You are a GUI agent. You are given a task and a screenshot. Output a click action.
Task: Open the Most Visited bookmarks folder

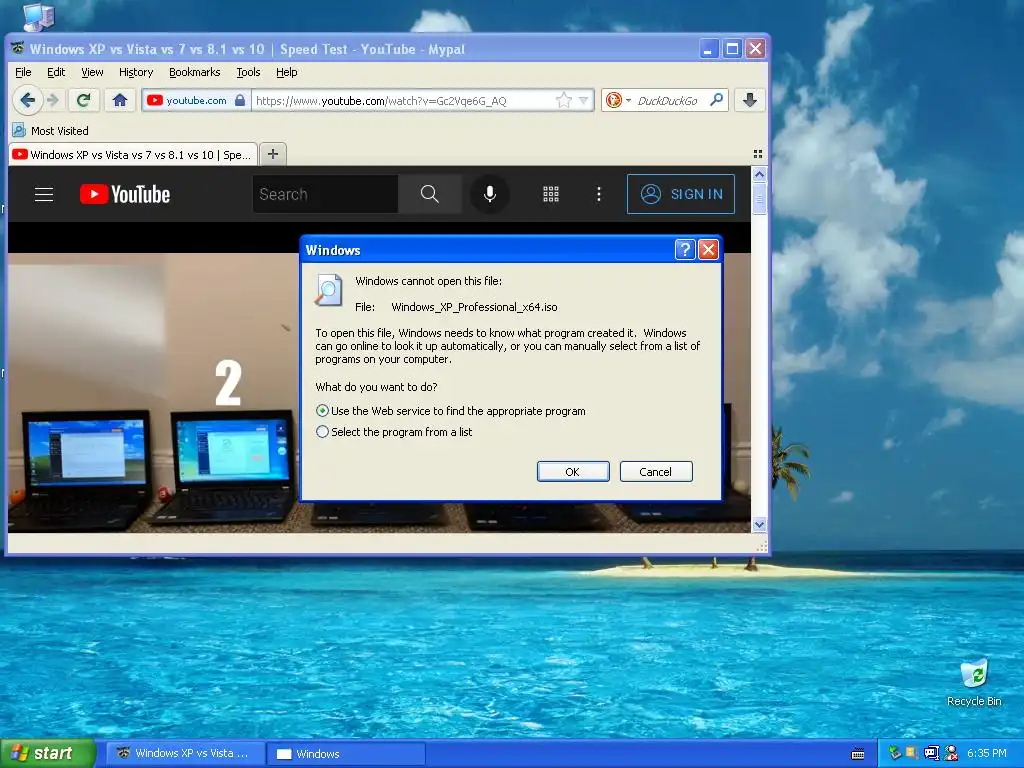tap(51, 131)
